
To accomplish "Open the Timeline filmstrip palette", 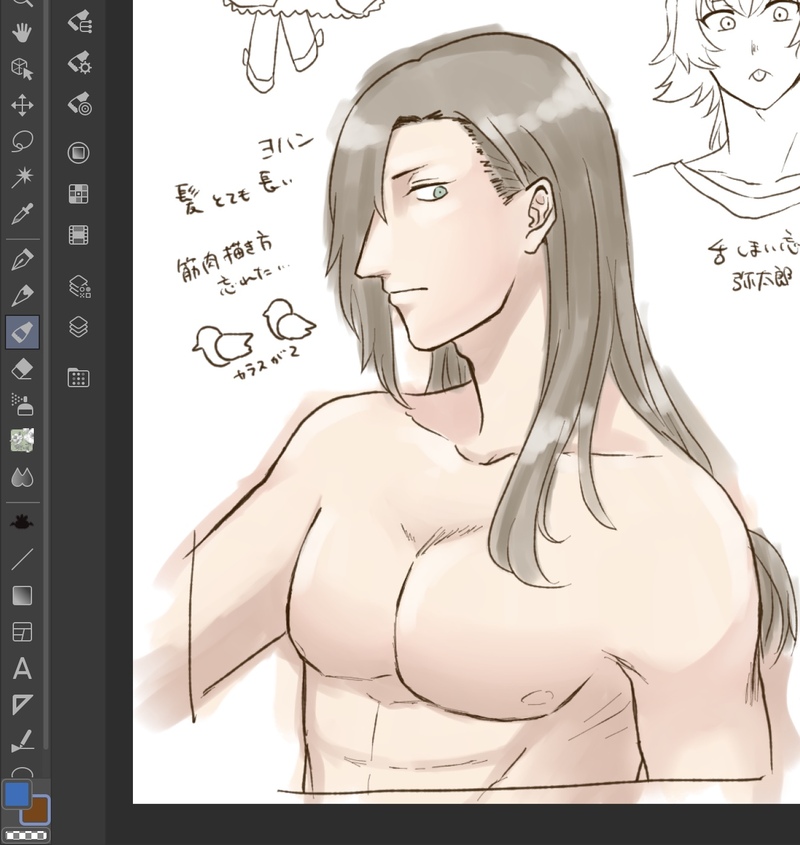I will pos(78,235).
